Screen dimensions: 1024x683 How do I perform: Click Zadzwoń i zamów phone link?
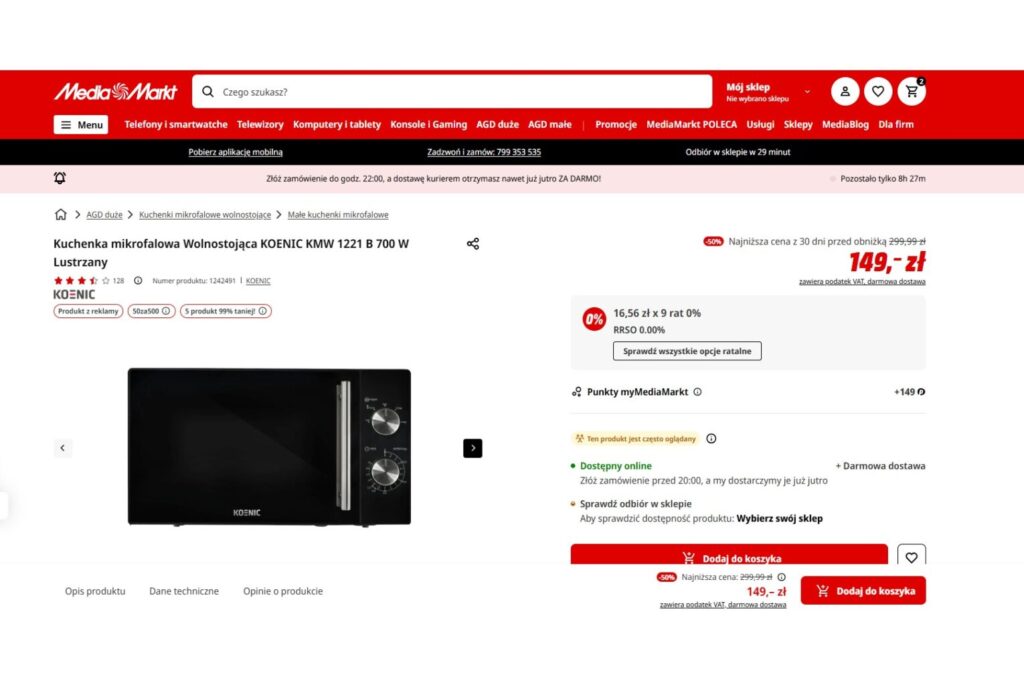(x=484, y=152)
